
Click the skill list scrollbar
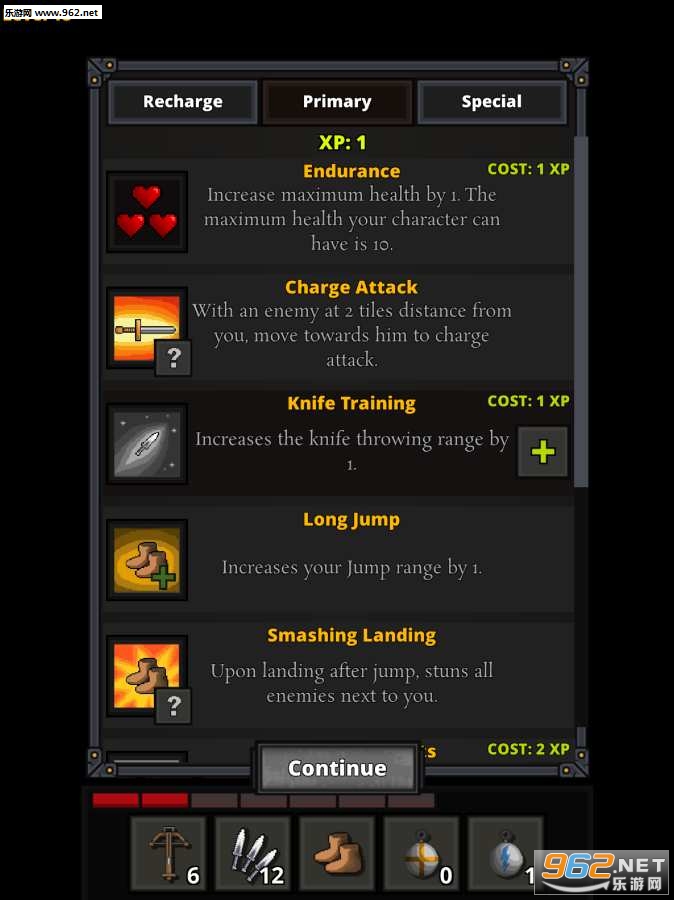click(x=581, y=312)
